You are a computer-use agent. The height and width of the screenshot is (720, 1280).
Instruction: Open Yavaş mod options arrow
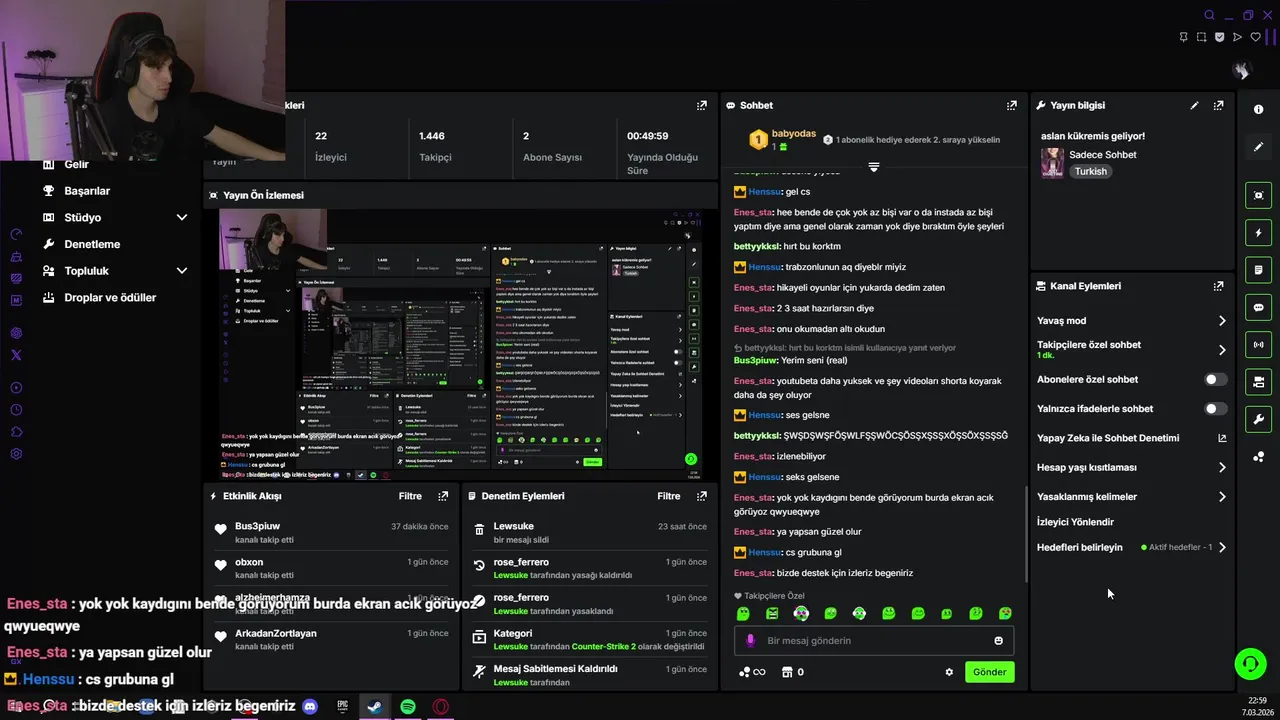[1222, 321]
